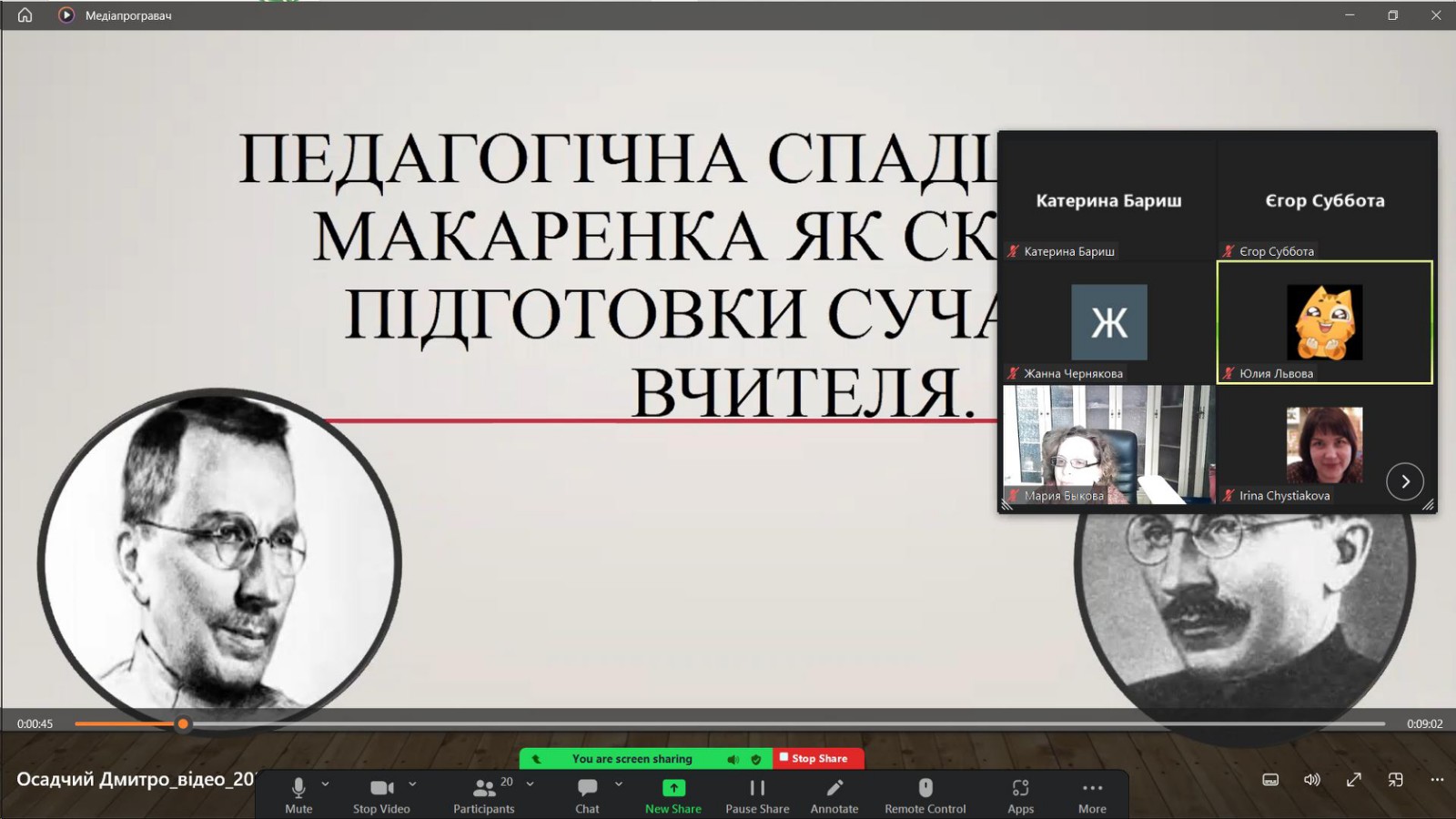
Task: Expand audio options arrow beside Mute
Action: tap(326, 784)
